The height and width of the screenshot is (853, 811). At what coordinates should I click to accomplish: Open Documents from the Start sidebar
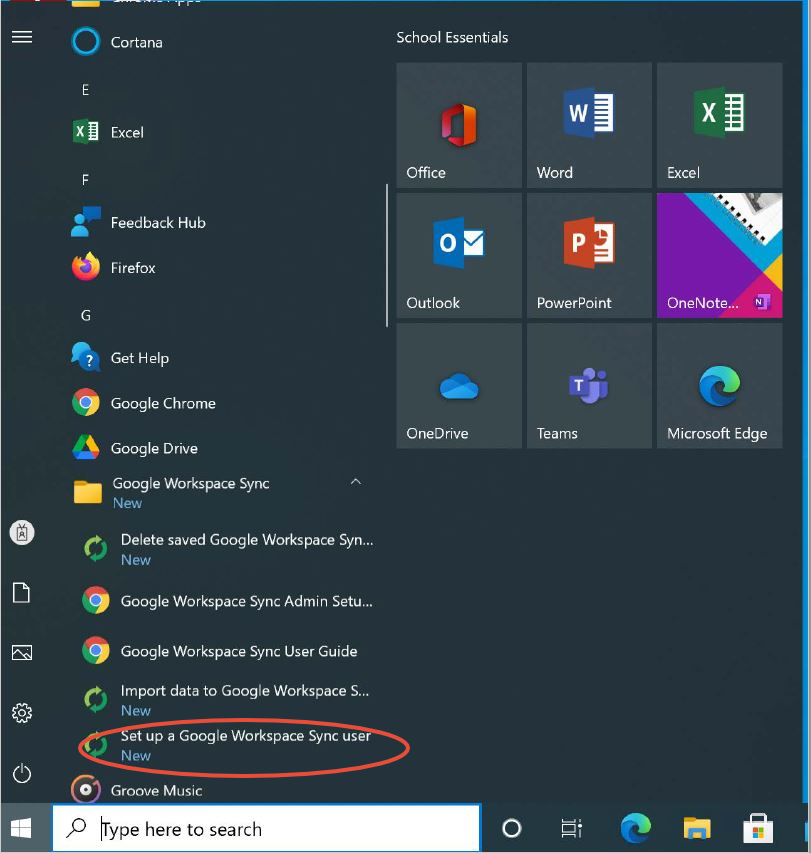22,592
